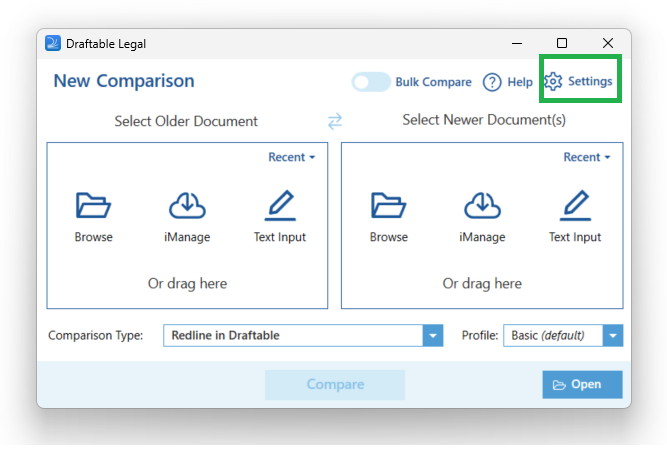Viewport: 667px width, 449px height.
Task: Click the Profile: label
Action: coord(480,335)
